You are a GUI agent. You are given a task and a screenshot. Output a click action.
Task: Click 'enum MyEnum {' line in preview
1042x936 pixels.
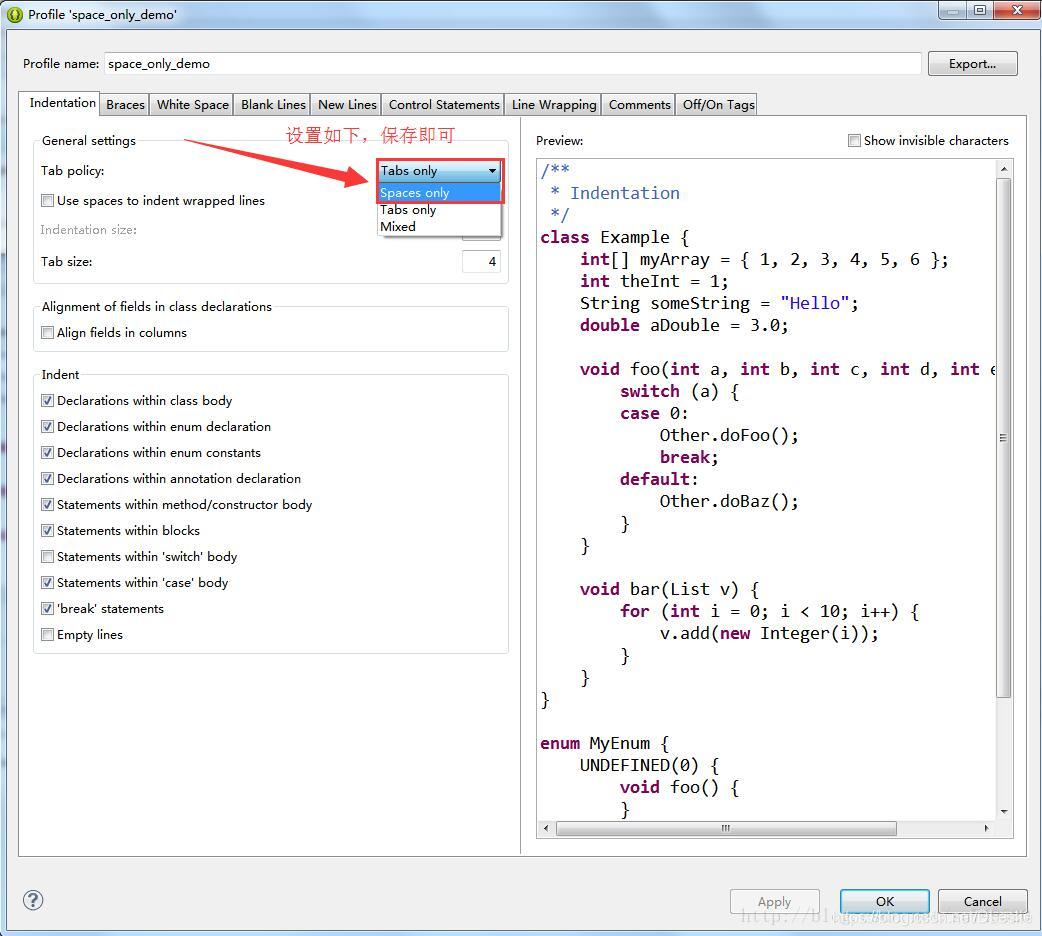click(x=605, y=743)
